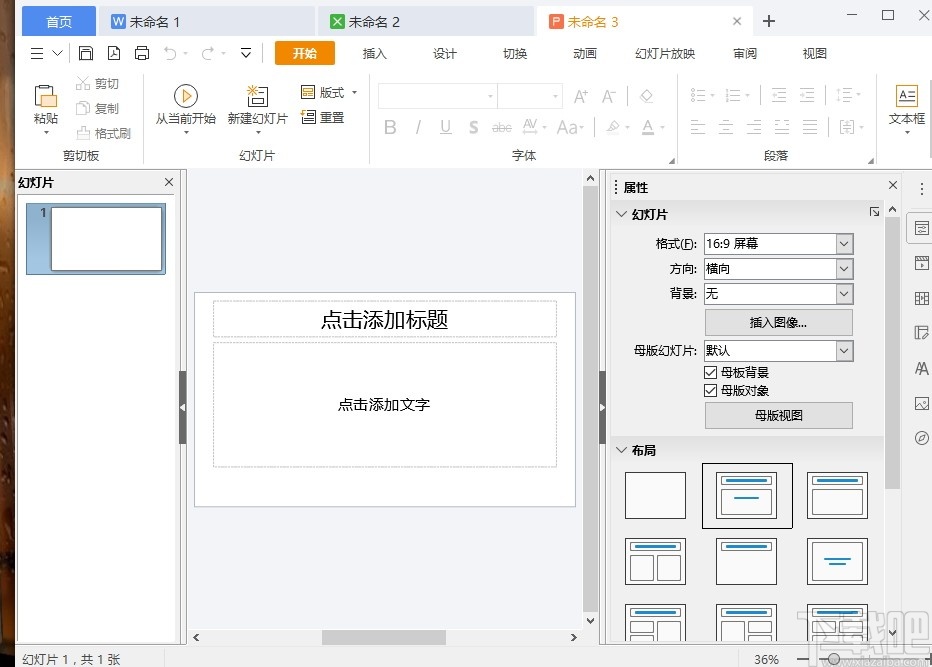Screen dimensions: 932x667
Task: Open the 格式 16:9 屏幕 dropdown
Action: point(843,243)
